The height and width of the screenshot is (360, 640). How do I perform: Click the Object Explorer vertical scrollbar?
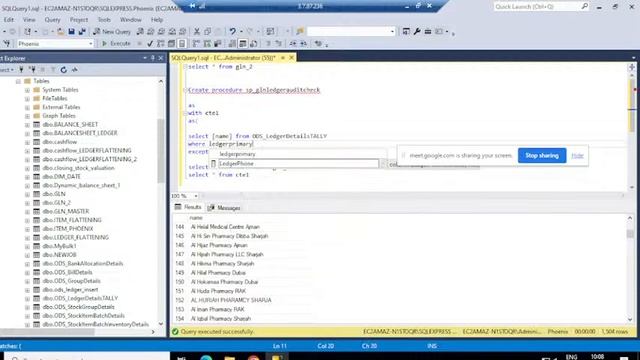coord(161,202)
